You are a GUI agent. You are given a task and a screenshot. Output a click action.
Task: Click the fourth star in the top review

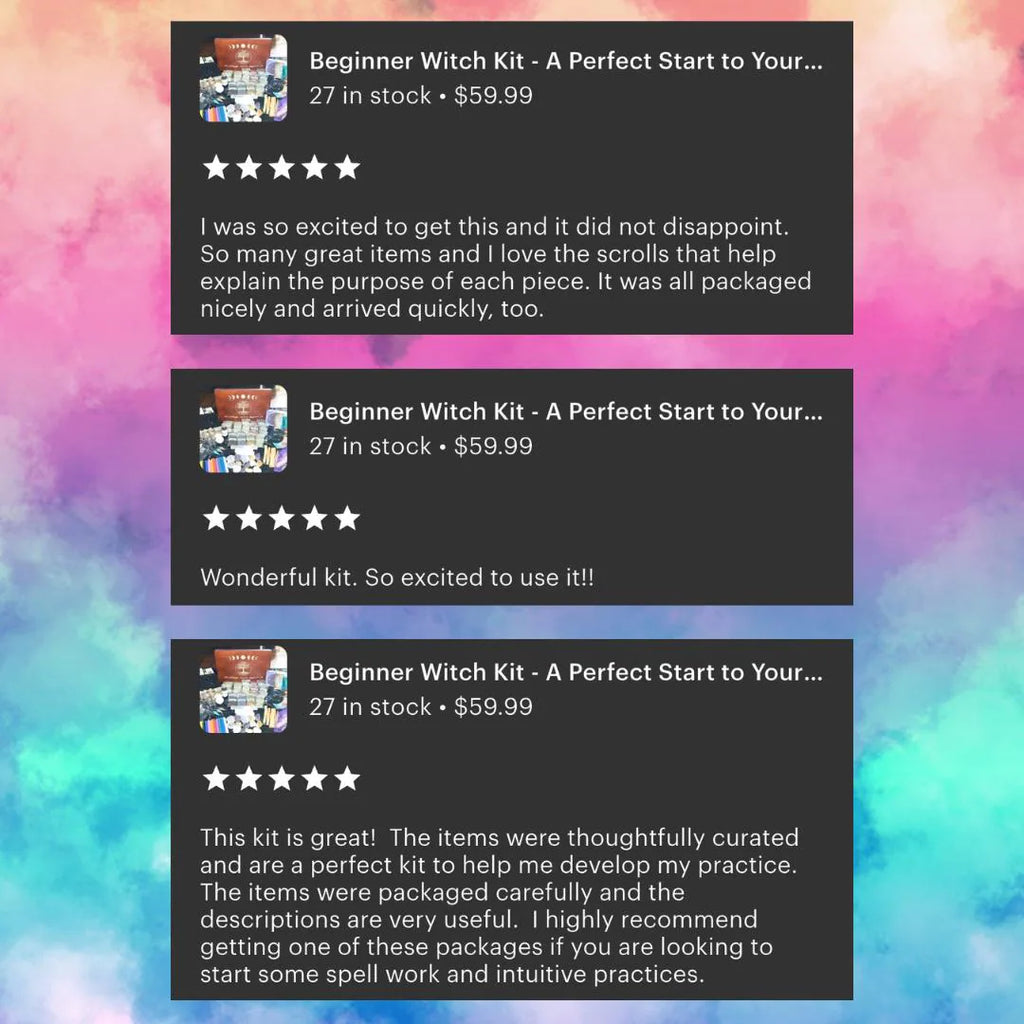(x=314, y=167)
